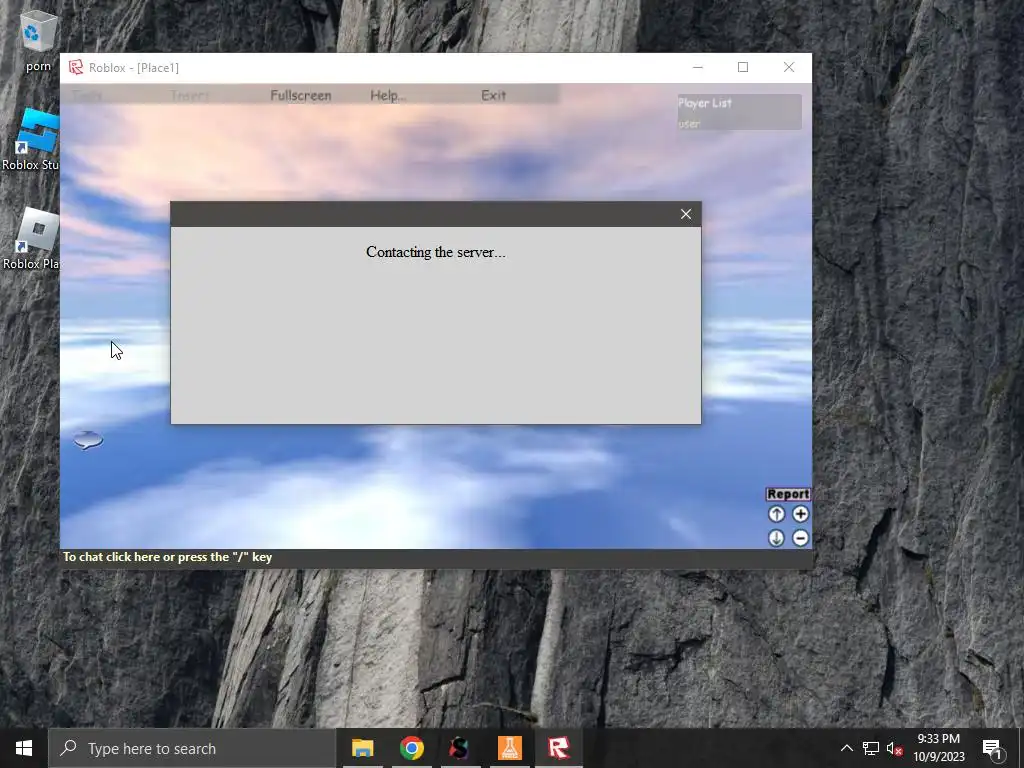Open the Recycle Bin desktop icon
The width and height of the screenshot is (1024, 768).
[x=39, y=40]
